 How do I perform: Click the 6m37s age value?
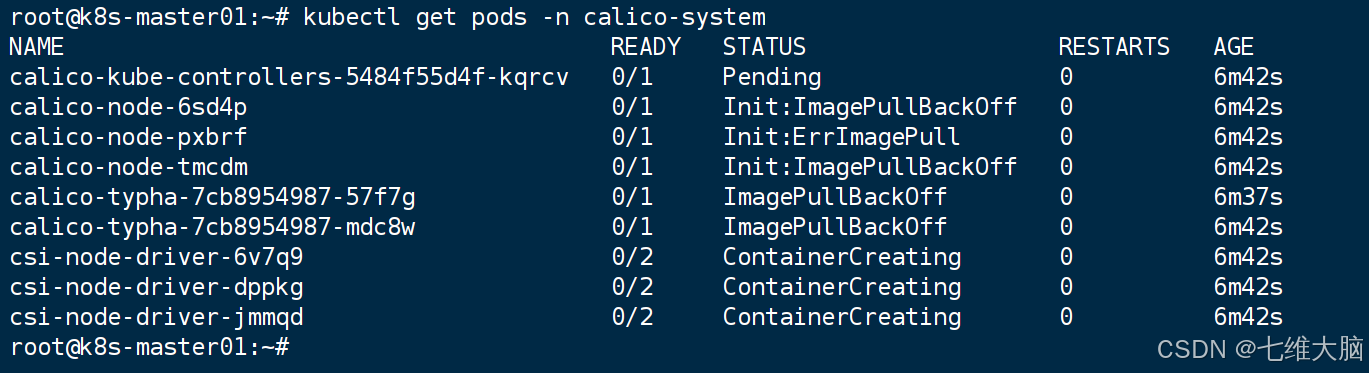[1248, 197]
